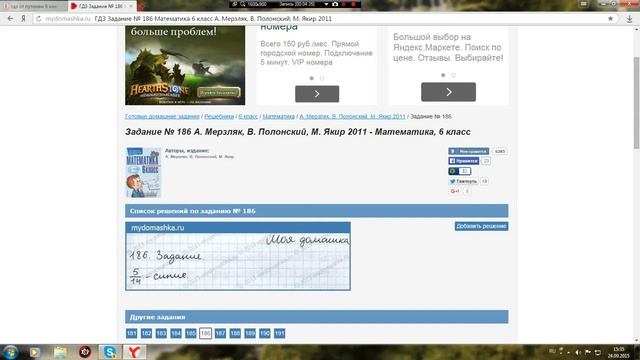Open Skype from the taskbar
The height and width of the screenshot is (360, 640).
pyautogui.click(x=109, y=352)
